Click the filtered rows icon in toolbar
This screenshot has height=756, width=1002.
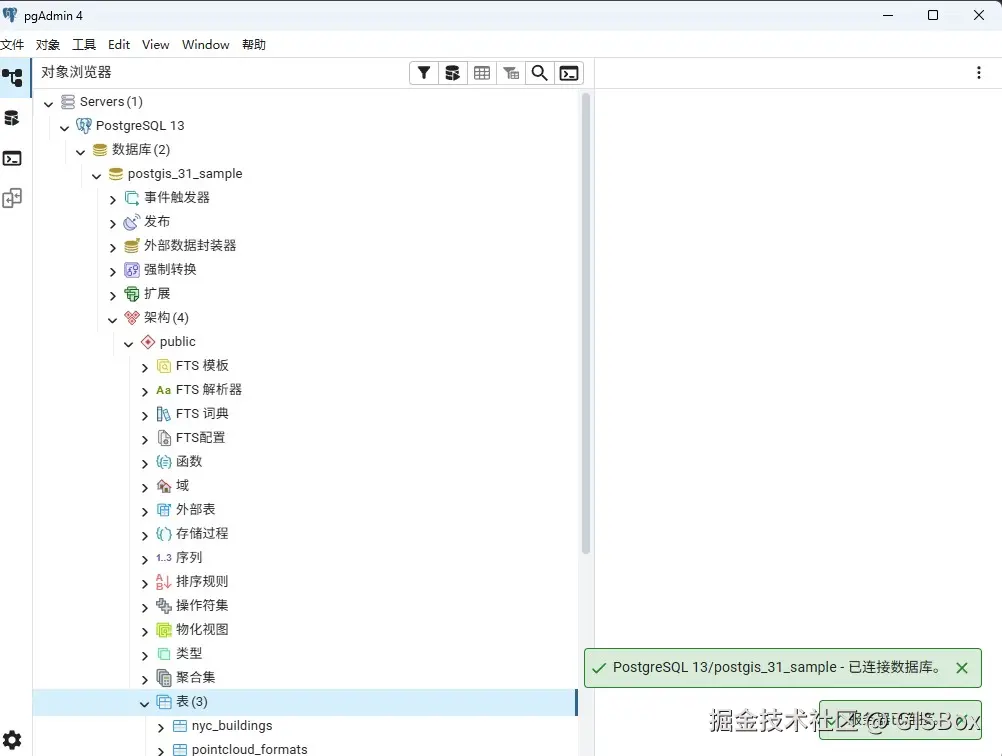click(510, 72)
